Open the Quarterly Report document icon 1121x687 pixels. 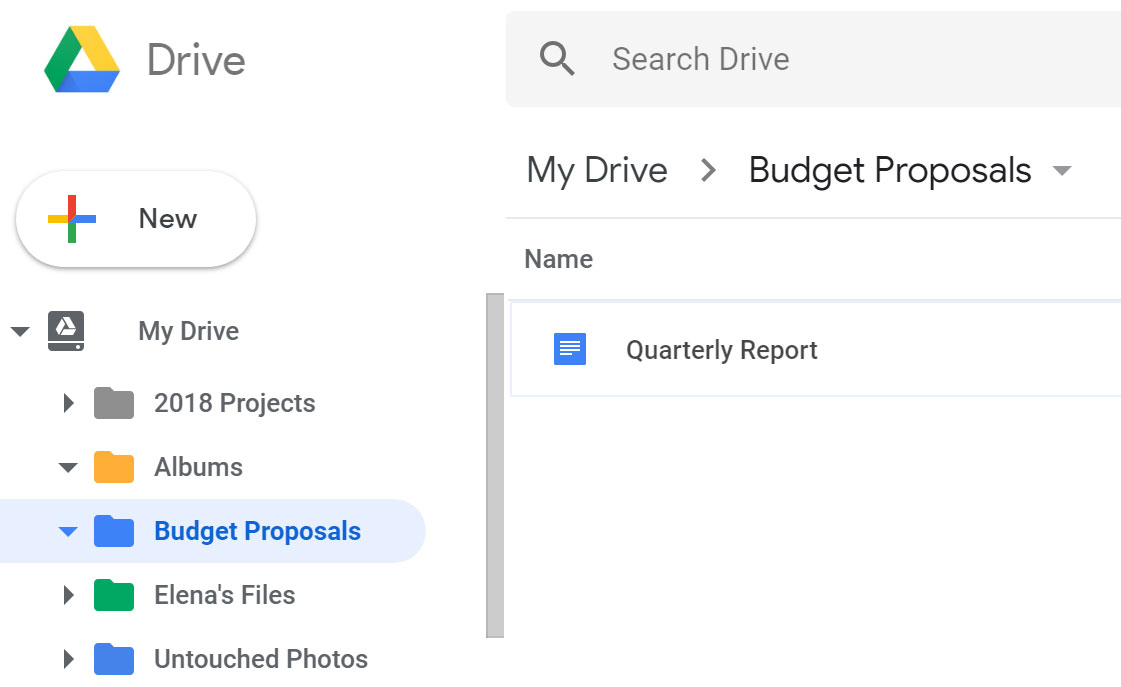point(569,349)
